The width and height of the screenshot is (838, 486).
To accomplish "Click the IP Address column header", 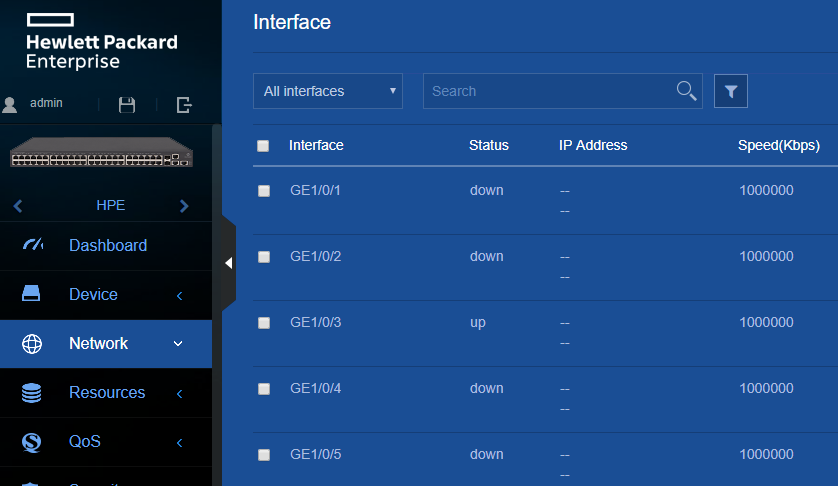I will point(593,145).
